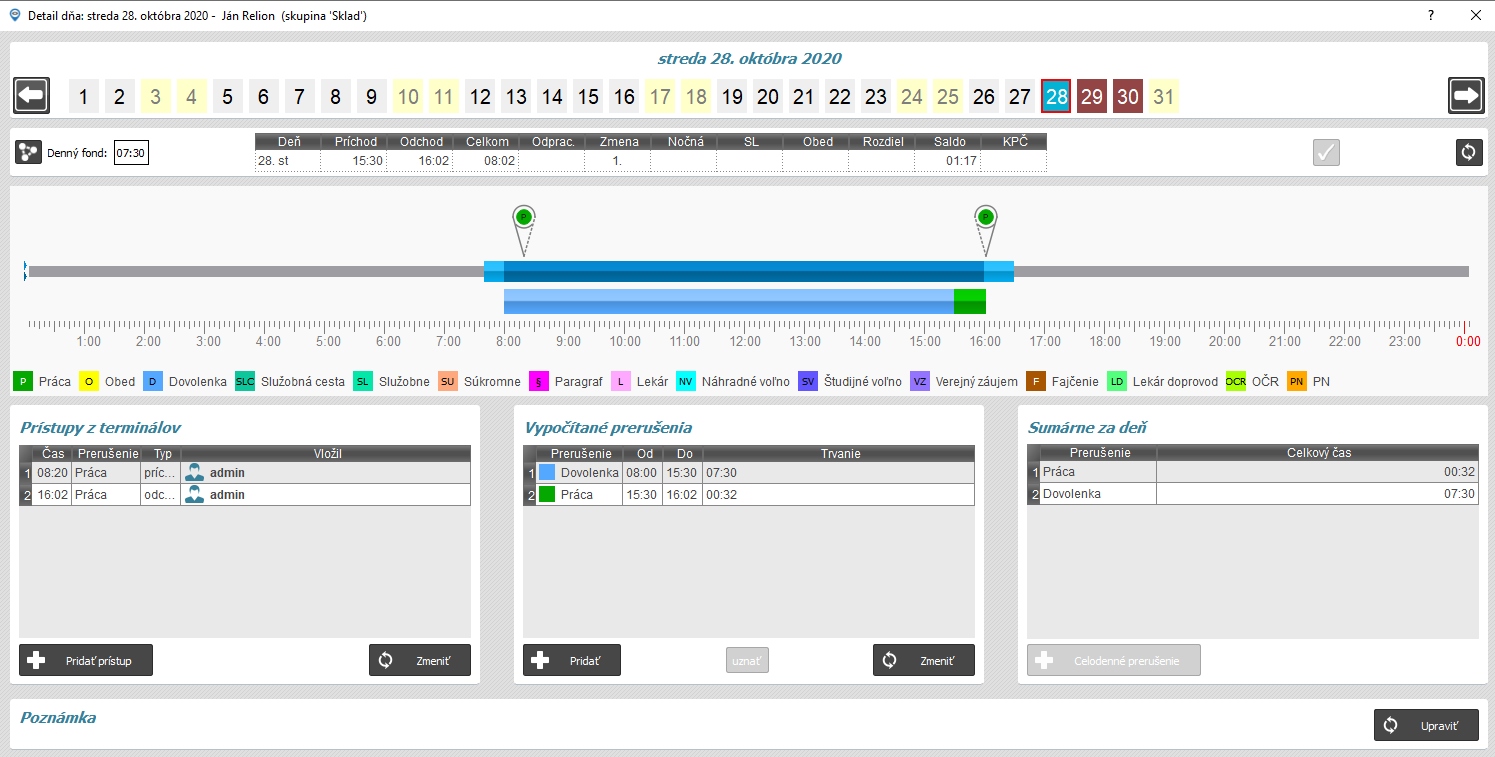Click blue Dovolenka color square in row 1
Viewport: 1495px width, 757px height.
tap(546, 472)
